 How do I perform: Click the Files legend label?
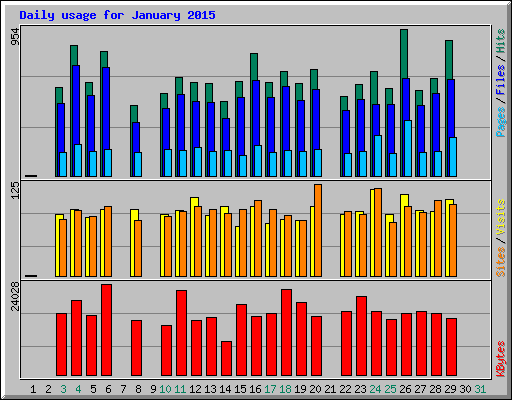pos(500,80)
